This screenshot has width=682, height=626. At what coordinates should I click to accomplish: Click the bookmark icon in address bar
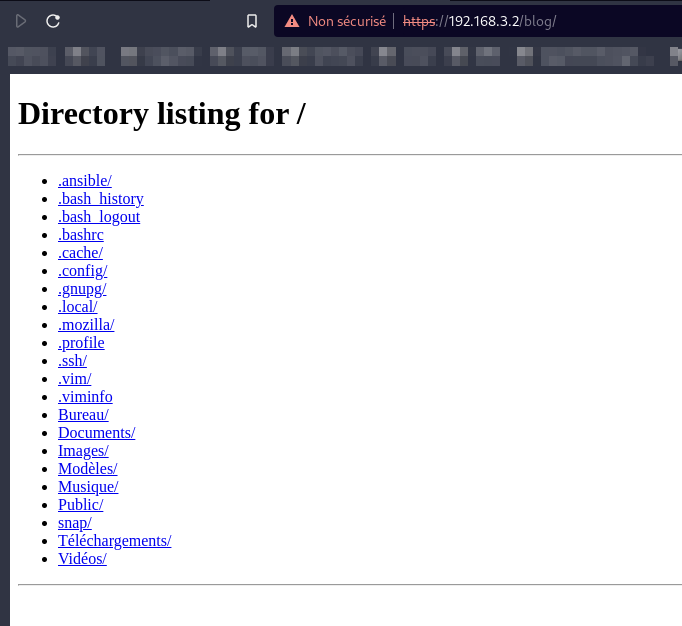click(x=252, y=21)
